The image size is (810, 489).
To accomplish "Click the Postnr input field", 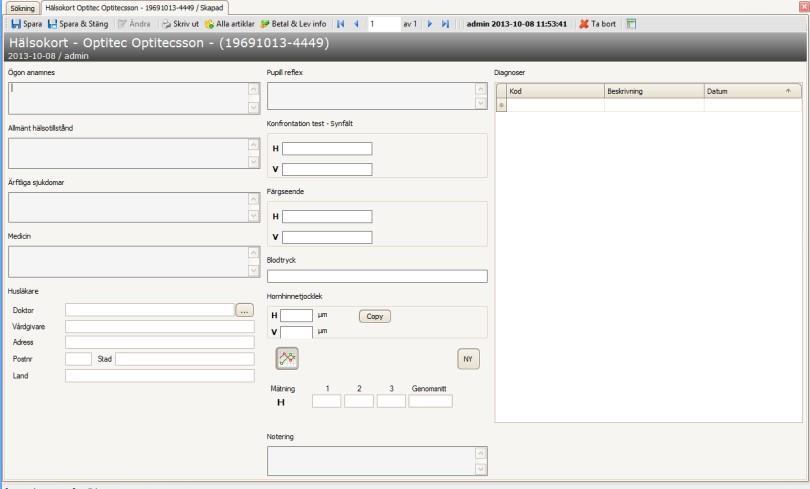I will tap(79, 359).
